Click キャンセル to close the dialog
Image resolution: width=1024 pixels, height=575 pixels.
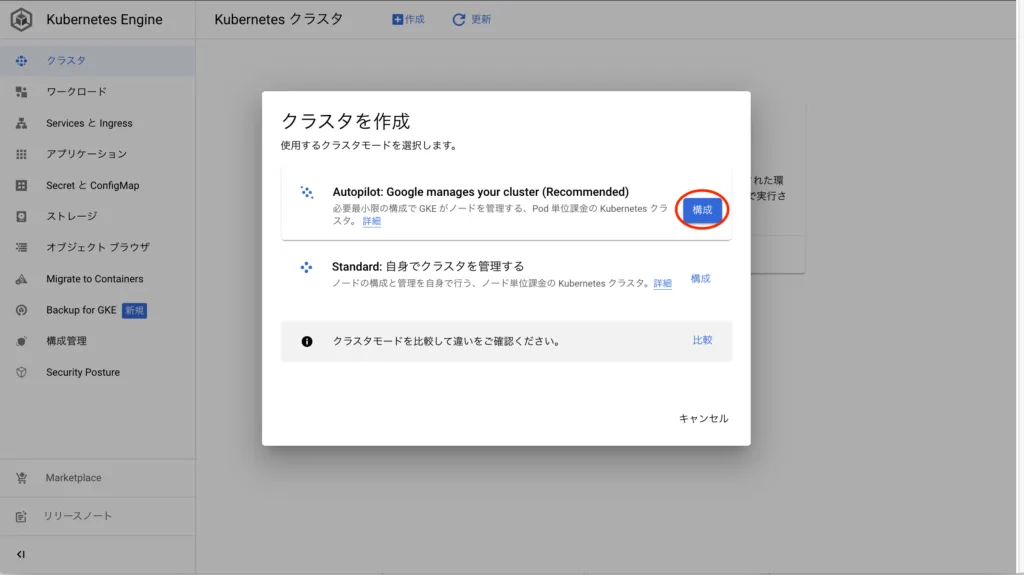(703, 419)
